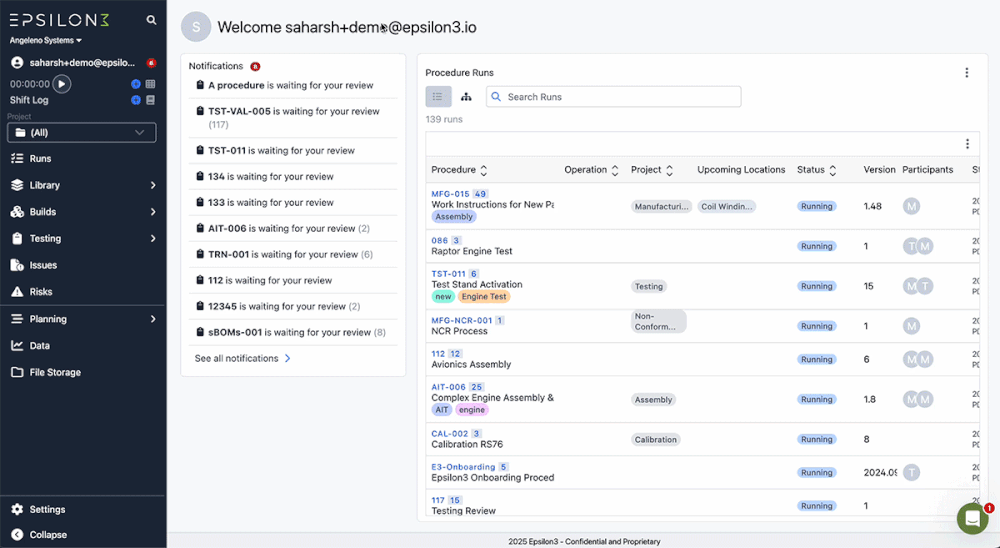Open TST-VAL-005 review notification
This screenshot has height=548, width=1000.
pyautogui.click(x=293, y=117)
